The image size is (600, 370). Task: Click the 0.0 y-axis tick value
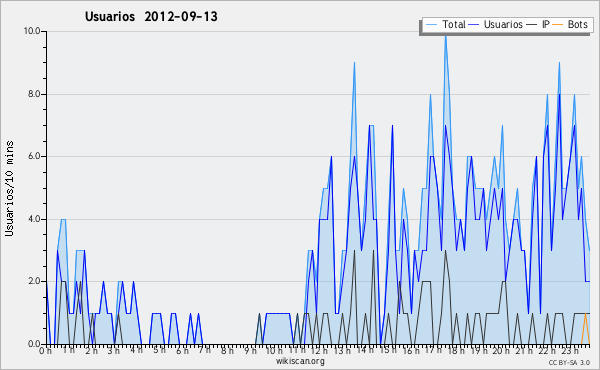tap(34, 344)
